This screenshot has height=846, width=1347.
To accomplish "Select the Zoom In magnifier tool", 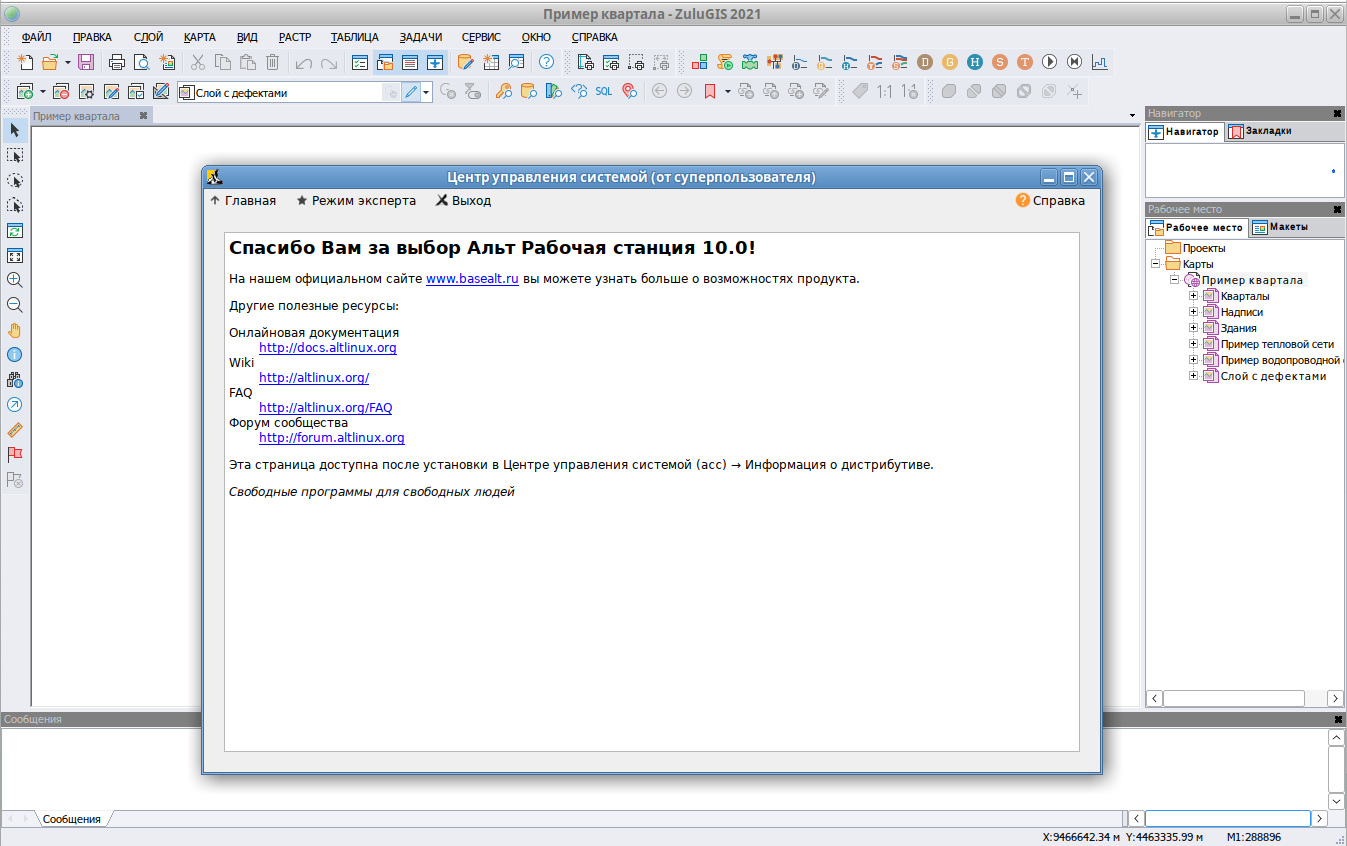I will (x=15, y=280).
